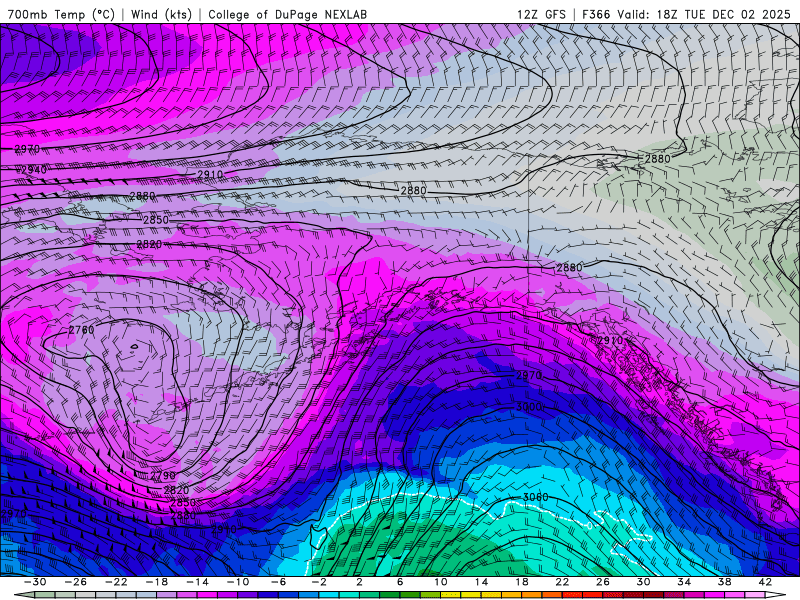Select the positive 10 colorbar tick label

point(440,582)
